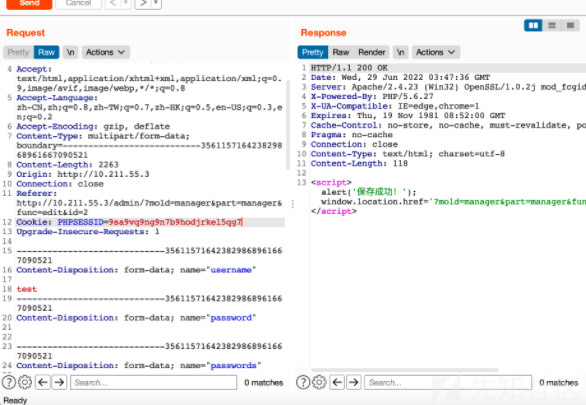Click the response horizontal scrollbar
586x405 pixels.
pos(405,370)
